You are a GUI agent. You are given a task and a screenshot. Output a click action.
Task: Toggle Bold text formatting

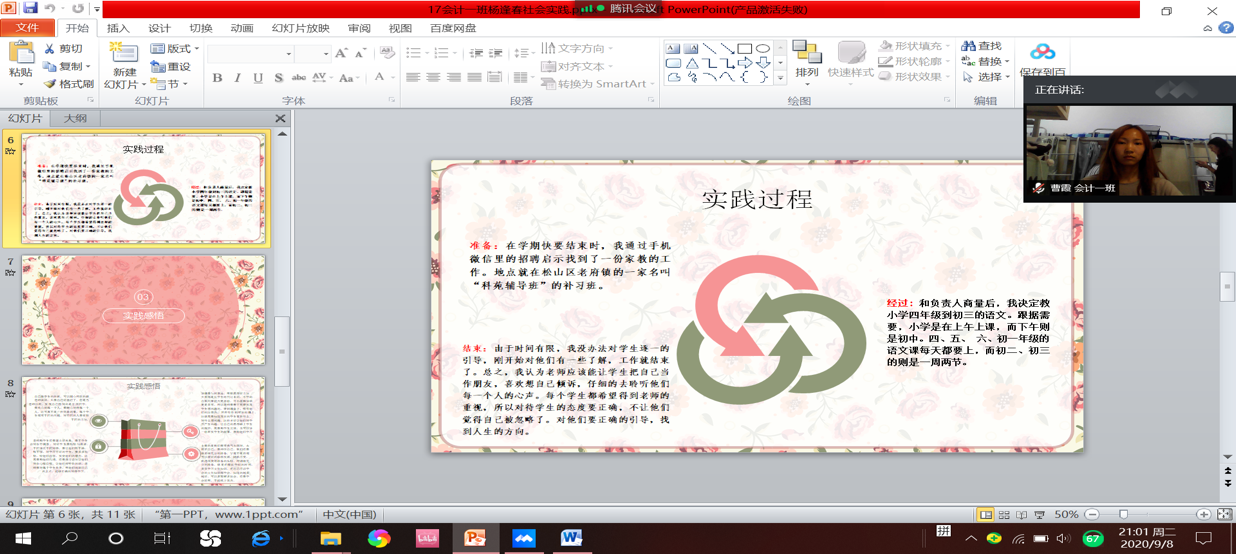point(217,78)
